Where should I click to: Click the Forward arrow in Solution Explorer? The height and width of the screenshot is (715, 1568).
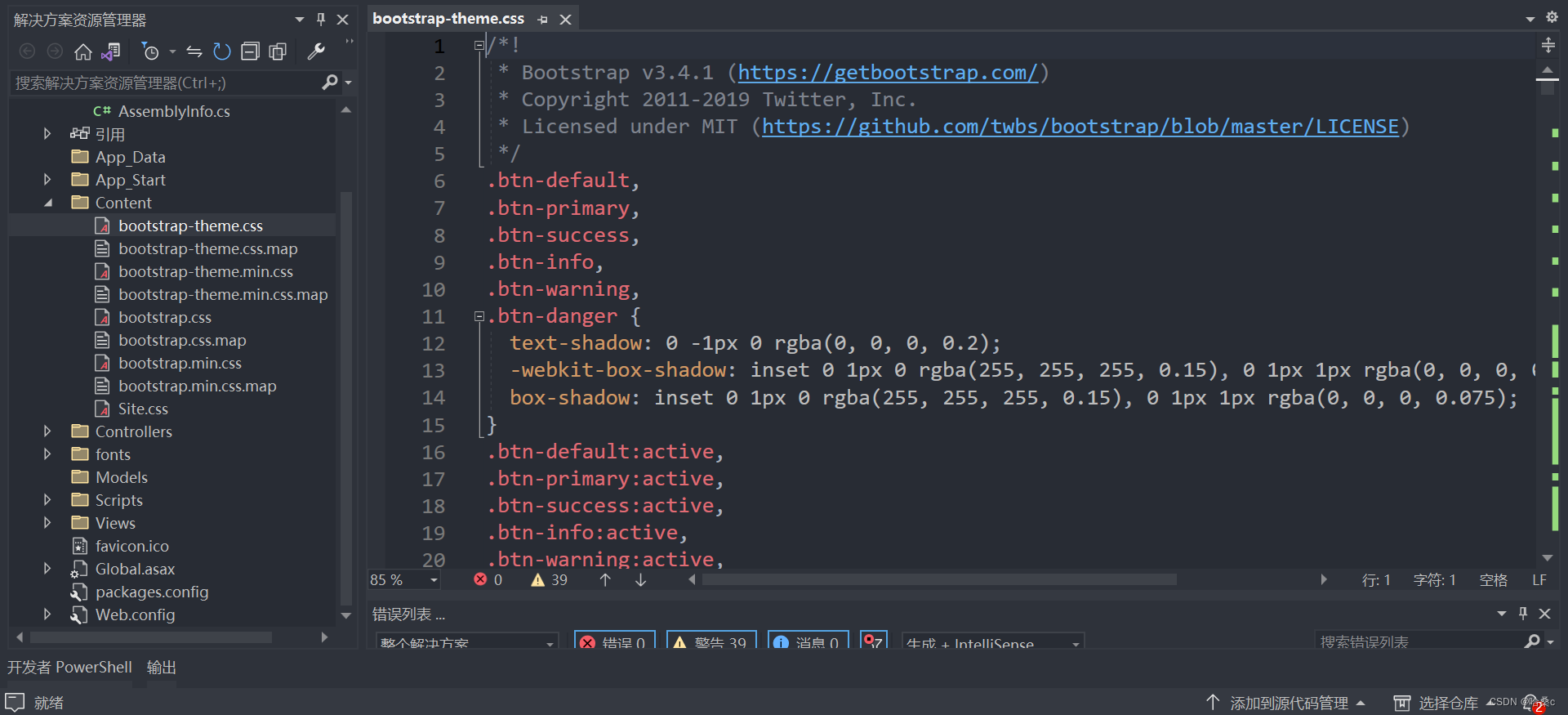point(55,52)
